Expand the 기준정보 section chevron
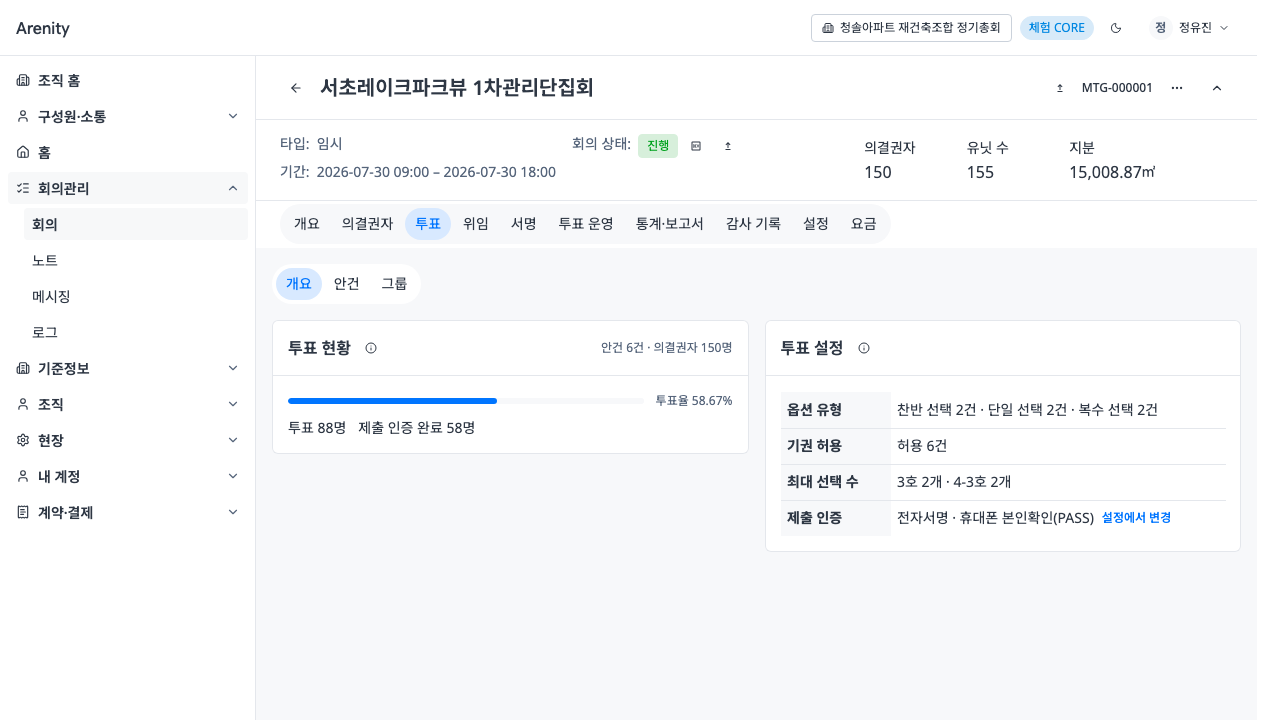The image size is (1268, 720). [233, 368]
